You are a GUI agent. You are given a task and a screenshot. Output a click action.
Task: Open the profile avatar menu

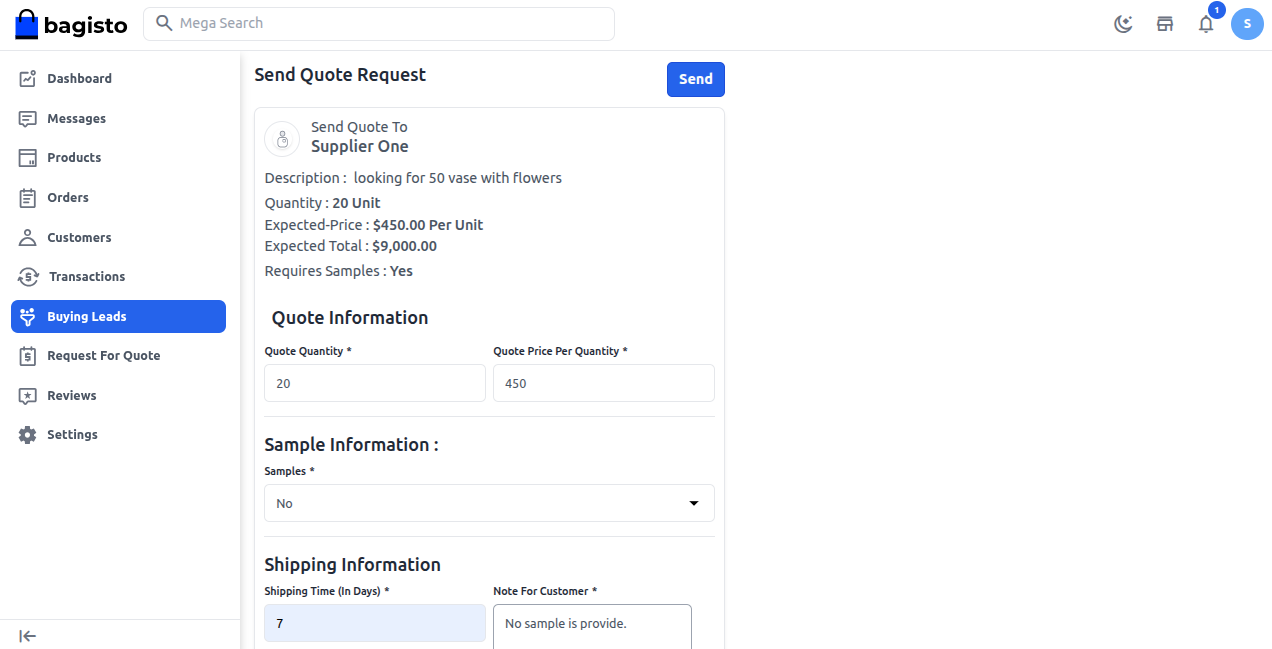1247,24
